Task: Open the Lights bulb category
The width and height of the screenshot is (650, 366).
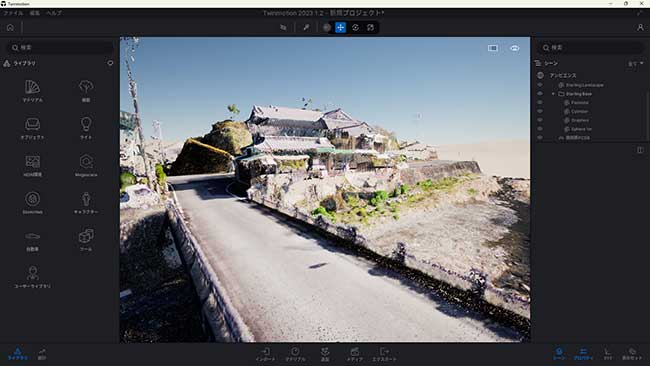Action: (x=86, y=128)
